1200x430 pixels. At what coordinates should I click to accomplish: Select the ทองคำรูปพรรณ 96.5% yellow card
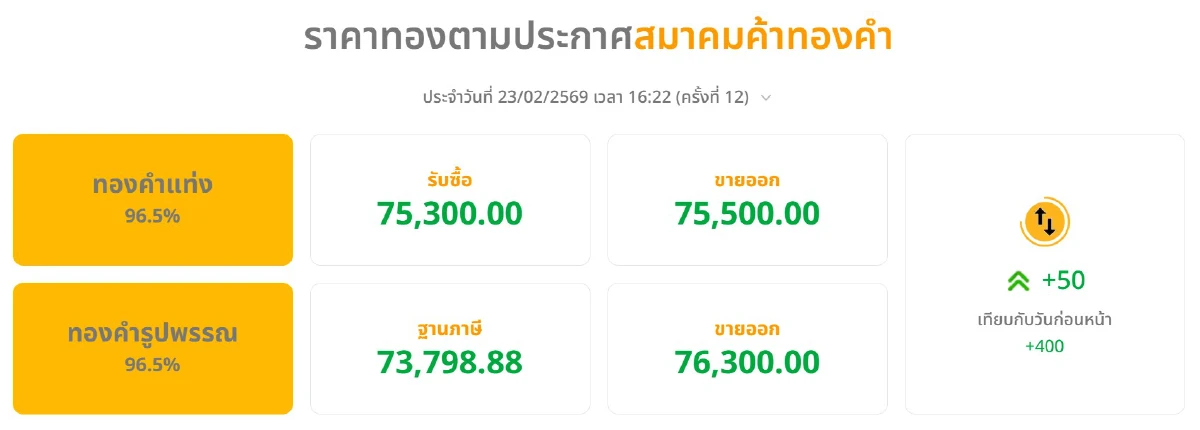[x=153, y=348]
